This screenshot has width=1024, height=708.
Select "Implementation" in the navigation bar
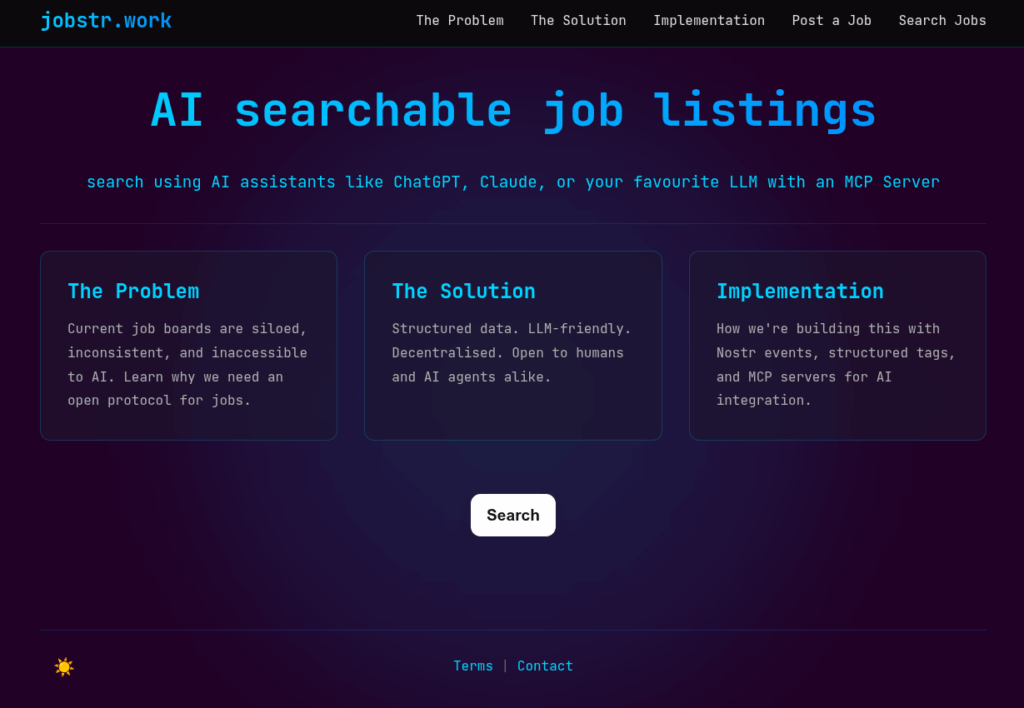[709, 20]
